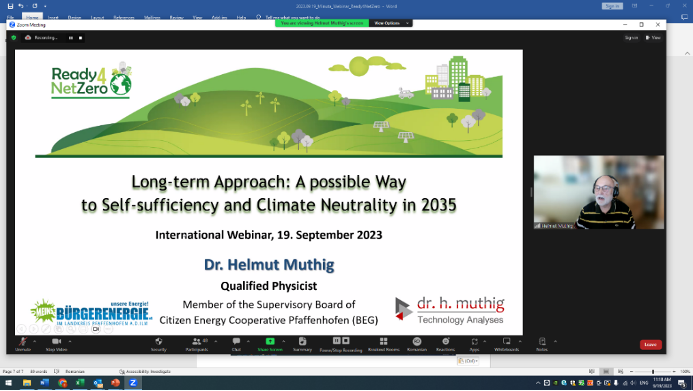Viewport: 693px width, 391px height.
Task: Click the Unmute microphone icon
Action: click(23, 341)
